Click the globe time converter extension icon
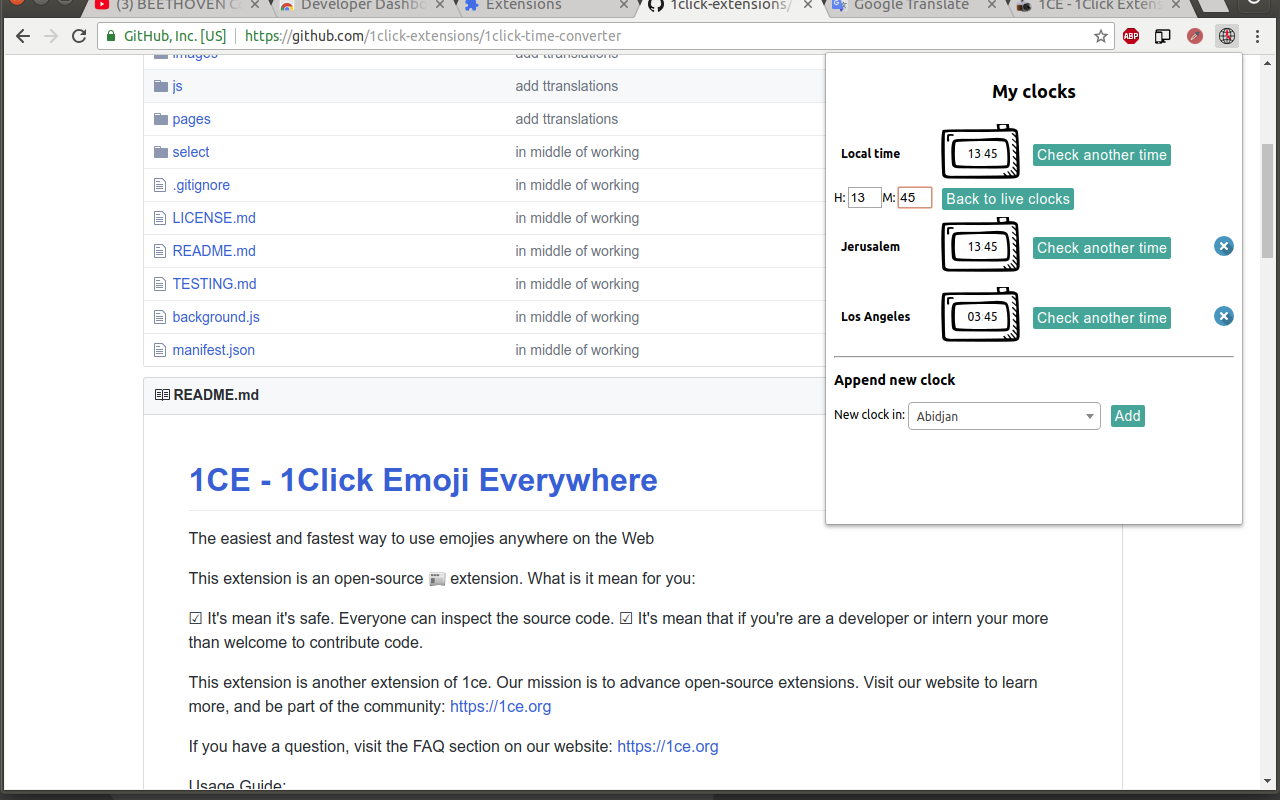This screenshot has width=1280, height=800. [1226, 36]
